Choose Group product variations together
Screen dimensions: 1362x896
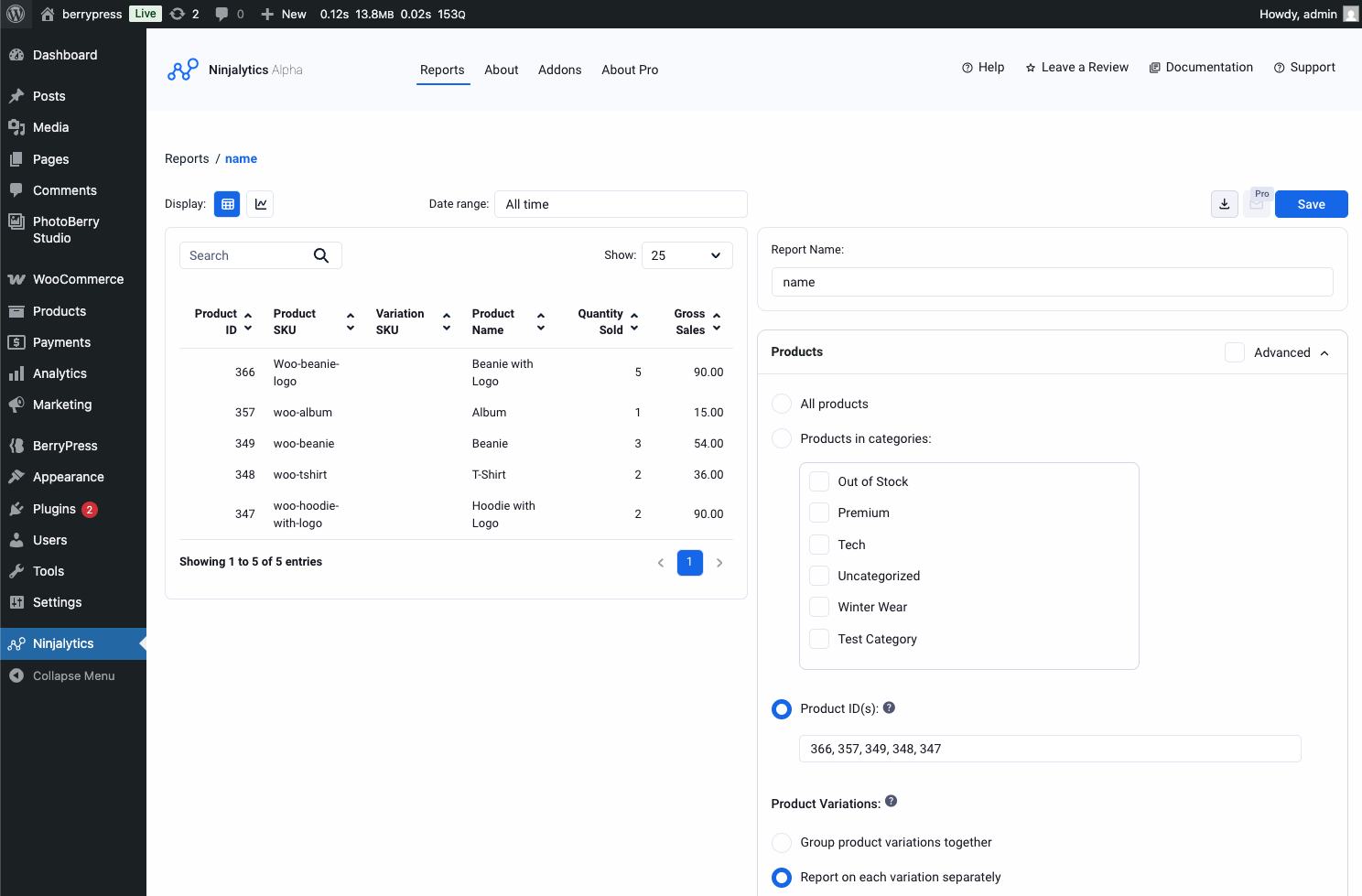(x=781, y=842)
